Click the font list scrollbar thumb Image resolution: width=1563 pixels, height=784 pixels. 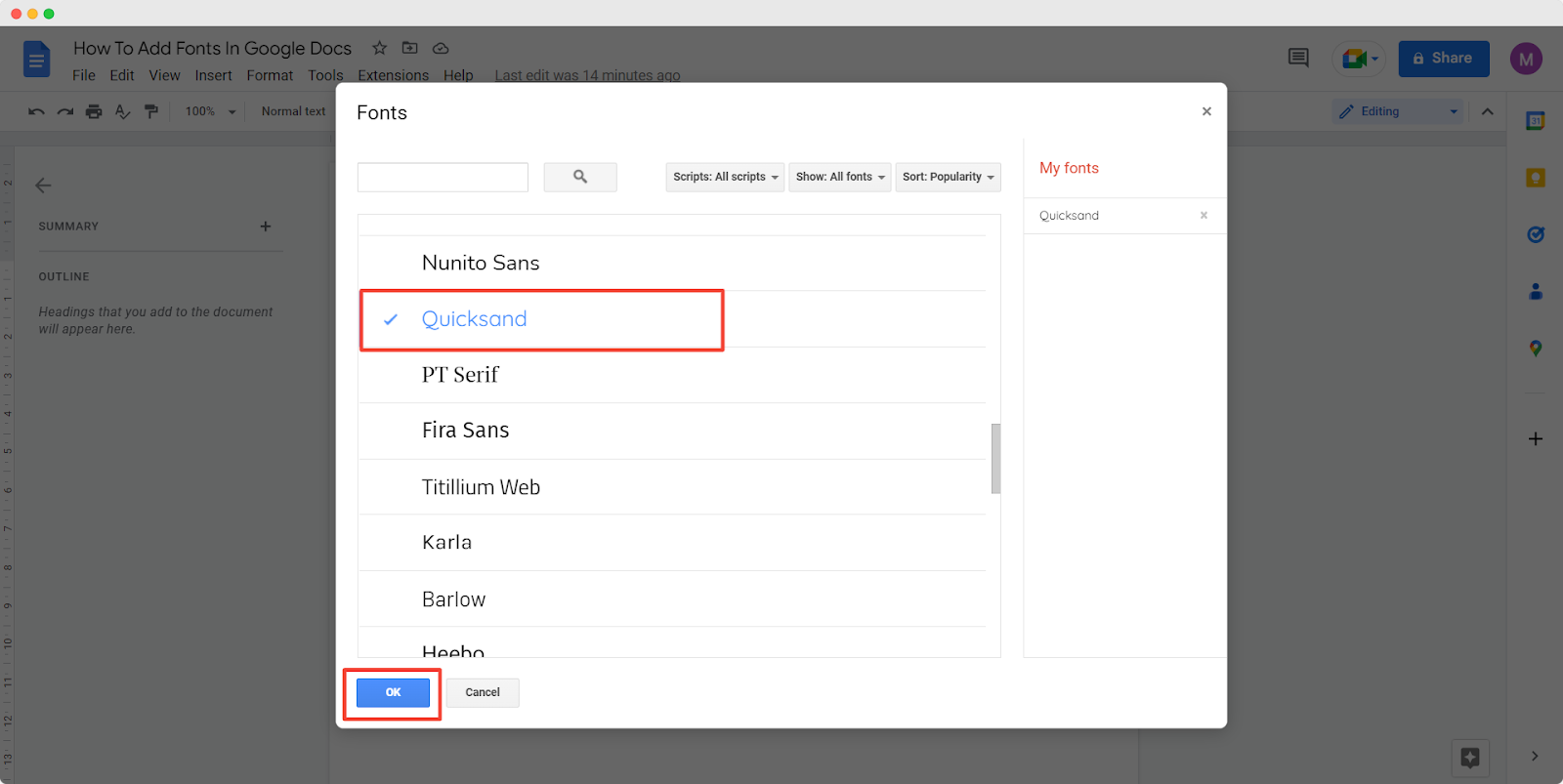995,459
